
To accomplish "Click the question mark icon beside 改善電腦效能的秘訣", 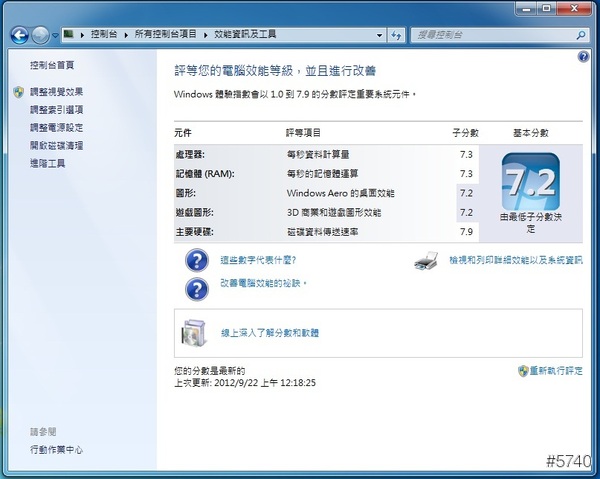I will (x=197, y=288).
